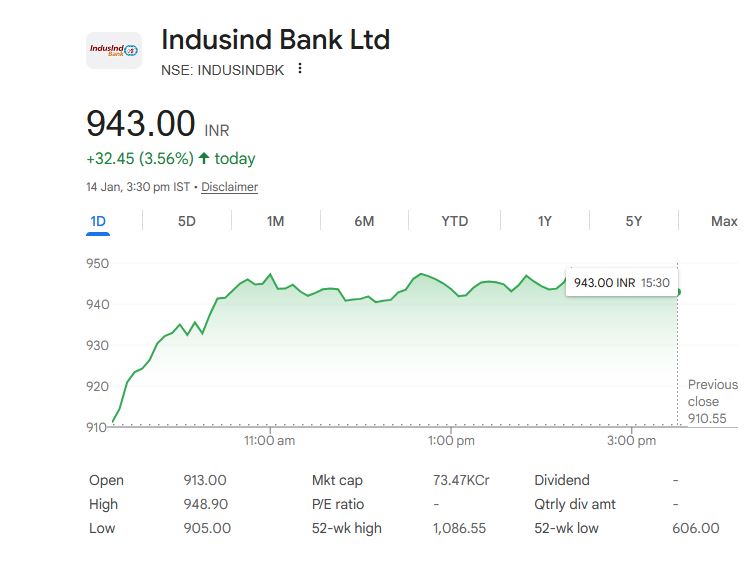This screenshot has width=754, height=573.
Task: Open the Disclaimer link
Action: coord(229,187)
